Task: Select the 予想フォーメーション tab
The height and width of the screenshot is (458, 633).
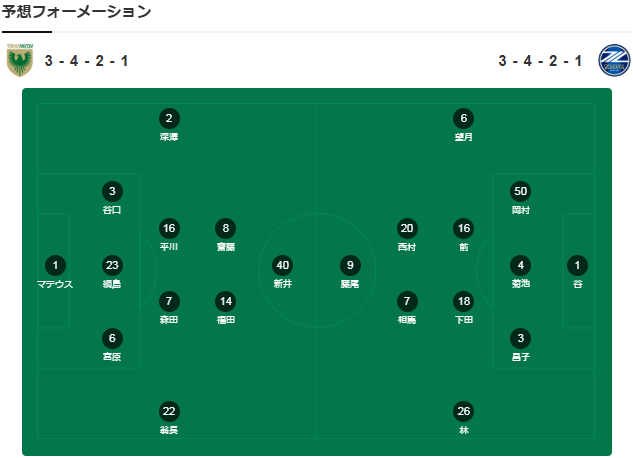Action: click(x=76, y=11)
